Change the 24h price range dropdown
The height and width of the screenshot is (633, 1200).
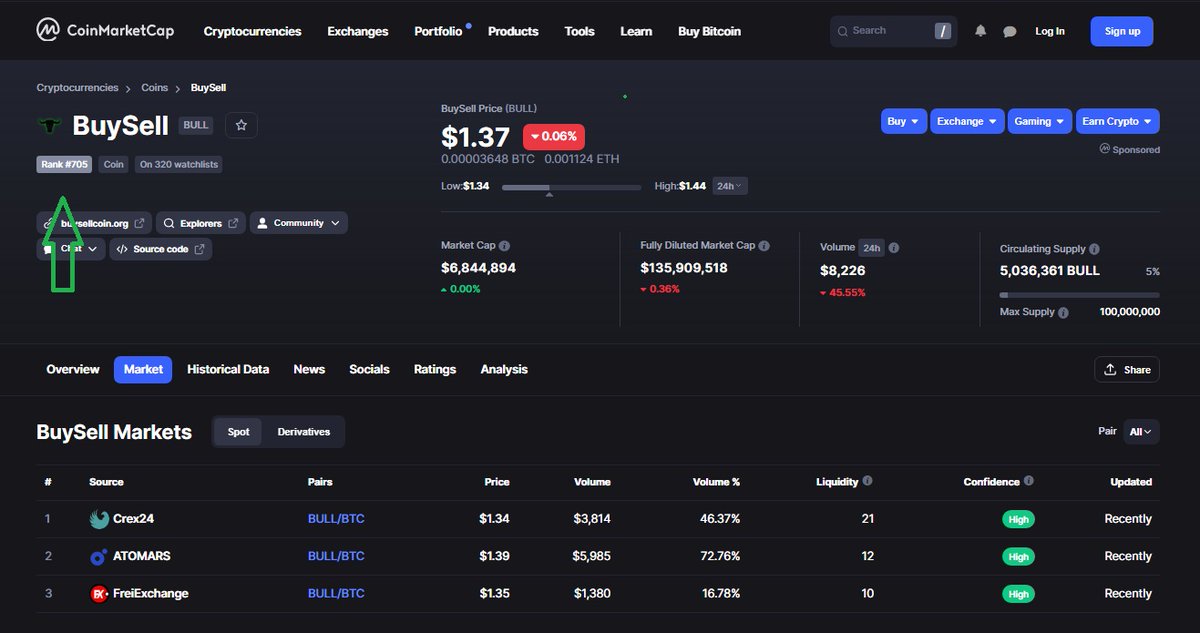click(x=730, y=186)
